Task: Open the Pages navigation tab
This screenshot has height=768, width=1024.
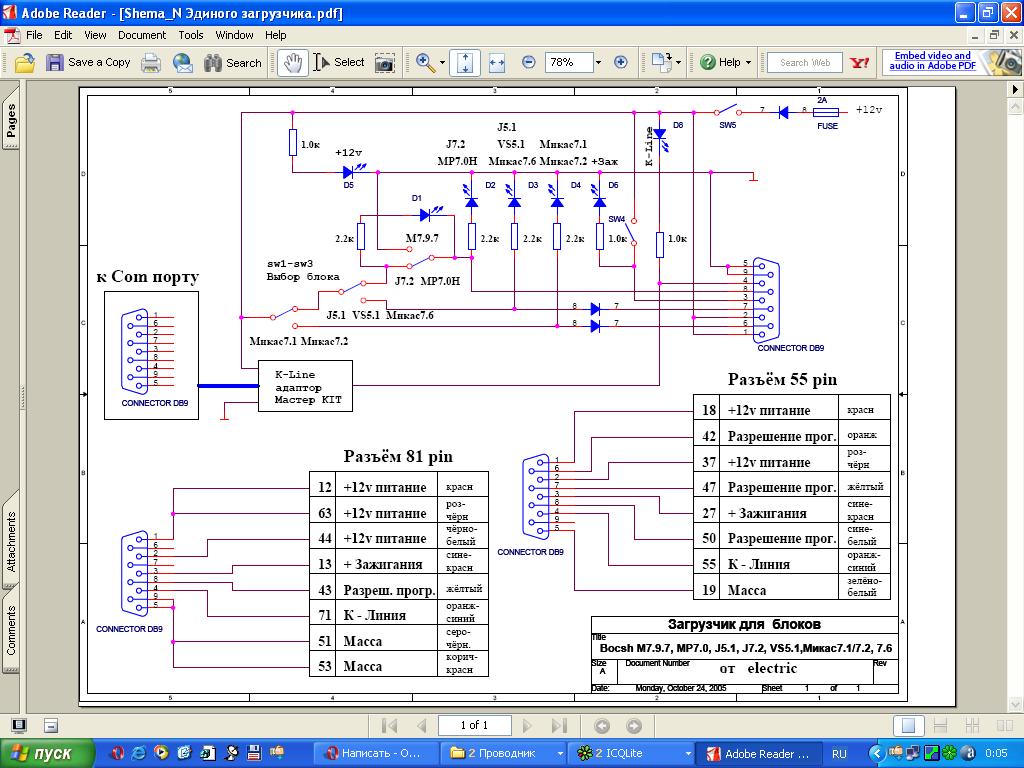Action: (11, 119)
